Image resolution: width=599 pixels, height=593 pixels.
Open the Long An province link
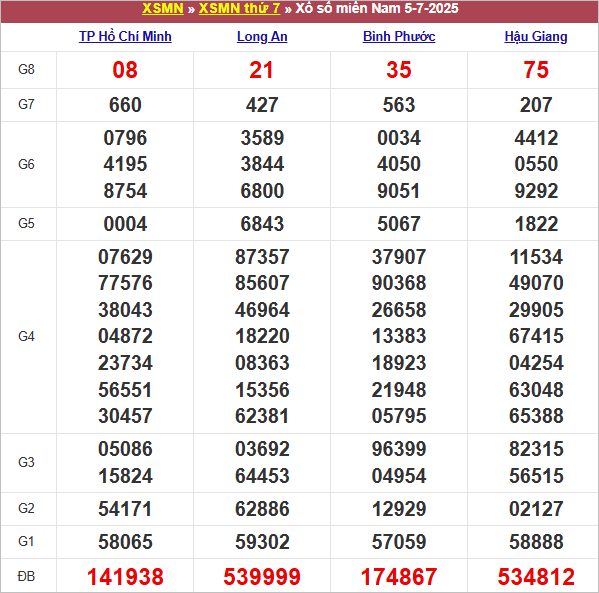coord(262,37)
